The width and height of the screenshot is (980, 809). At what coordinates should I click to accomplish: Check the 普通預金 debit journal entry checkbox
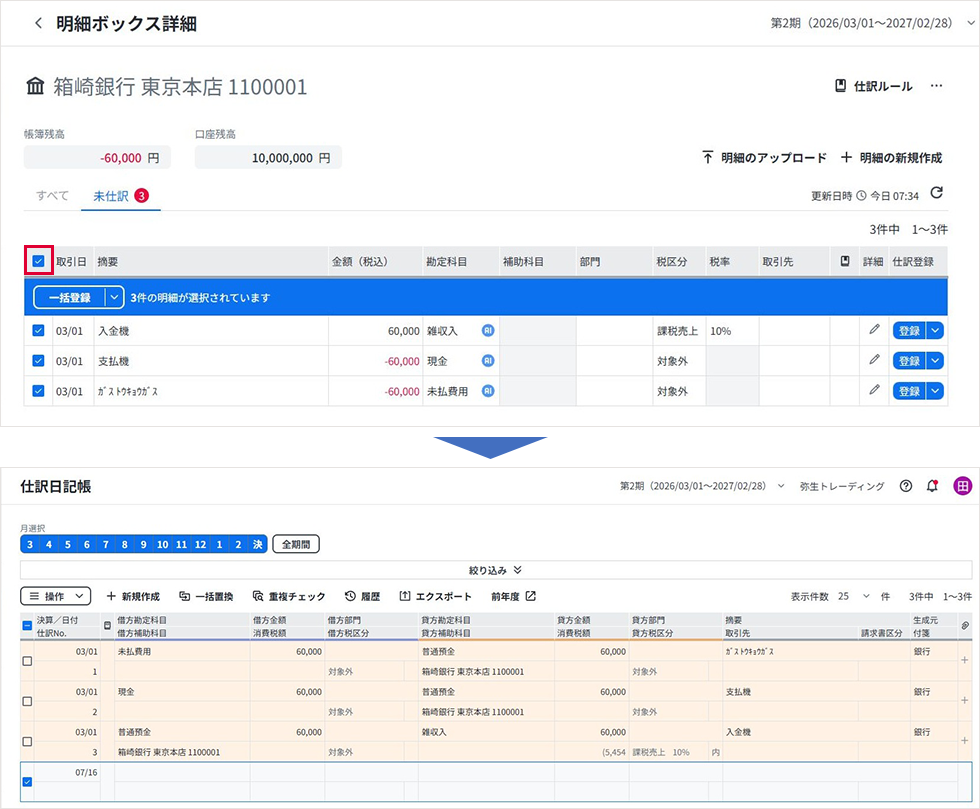[x=27, y=741]
